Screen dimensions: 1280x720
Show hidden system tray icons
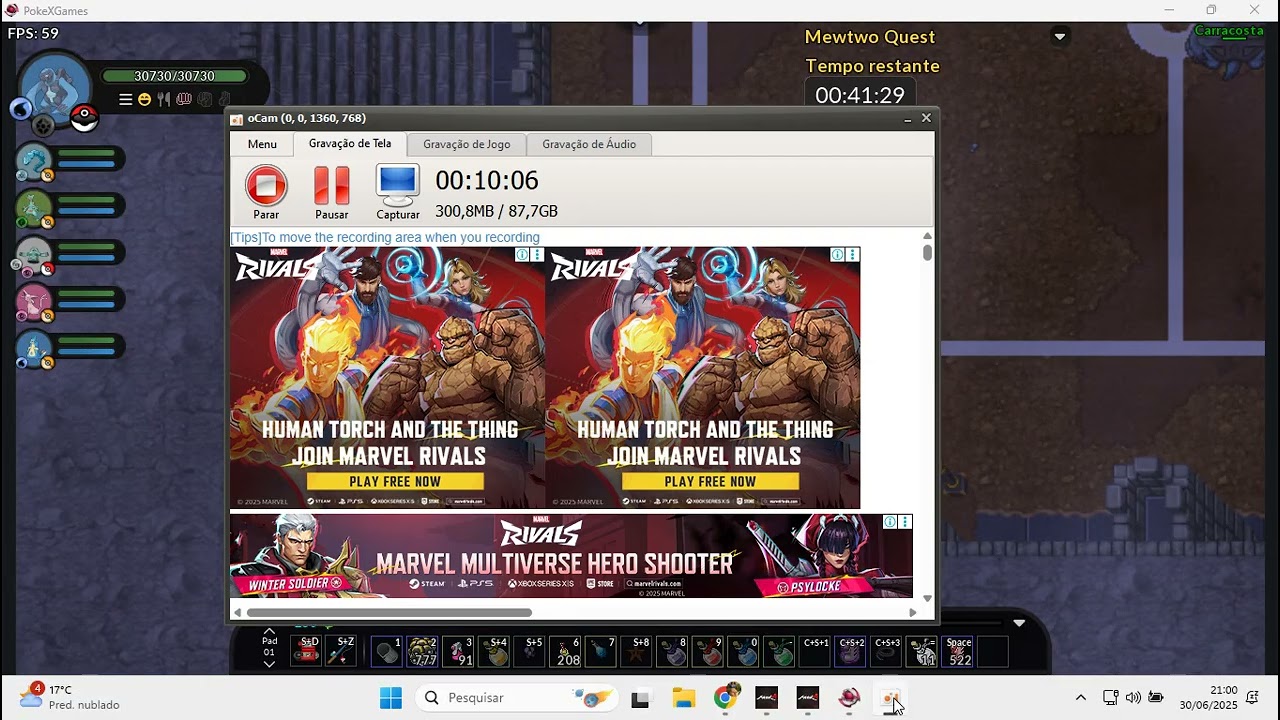(x=1080, y=698)
